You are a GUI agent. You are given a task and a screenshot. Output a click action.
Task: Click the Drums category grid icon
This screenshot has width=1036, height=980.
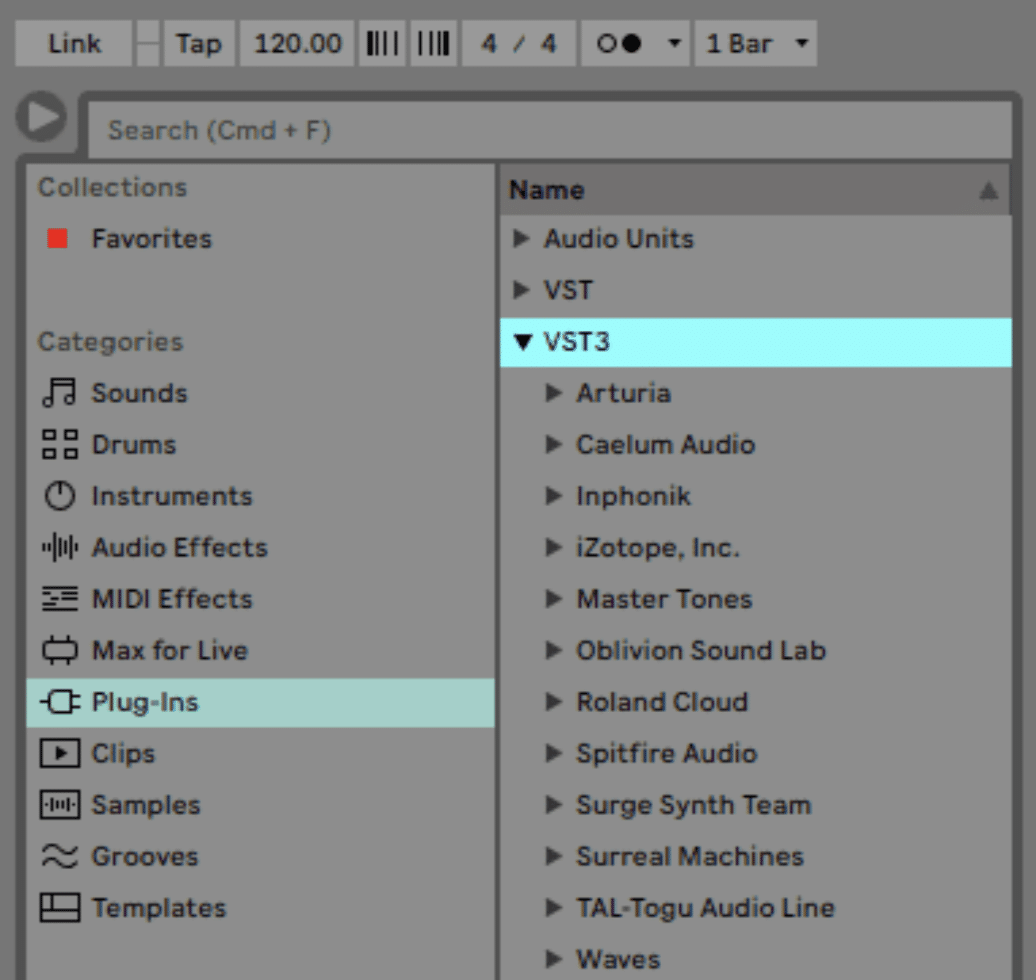pyautogui.click(x=59, y=444)
